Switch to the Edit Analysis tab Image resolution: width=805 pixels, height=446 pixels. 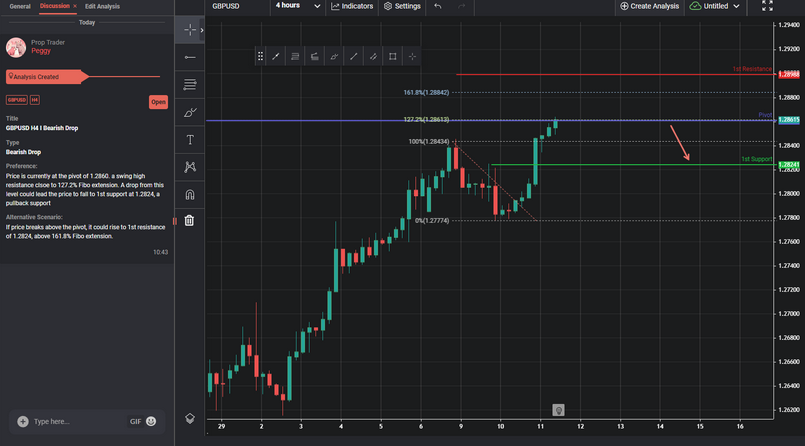pos(102,7)
